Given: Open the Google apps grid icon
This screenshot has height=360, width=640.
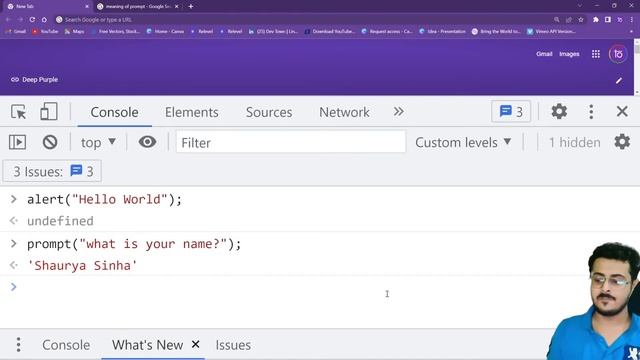Looking at the screenshot, I should [596, 54].
